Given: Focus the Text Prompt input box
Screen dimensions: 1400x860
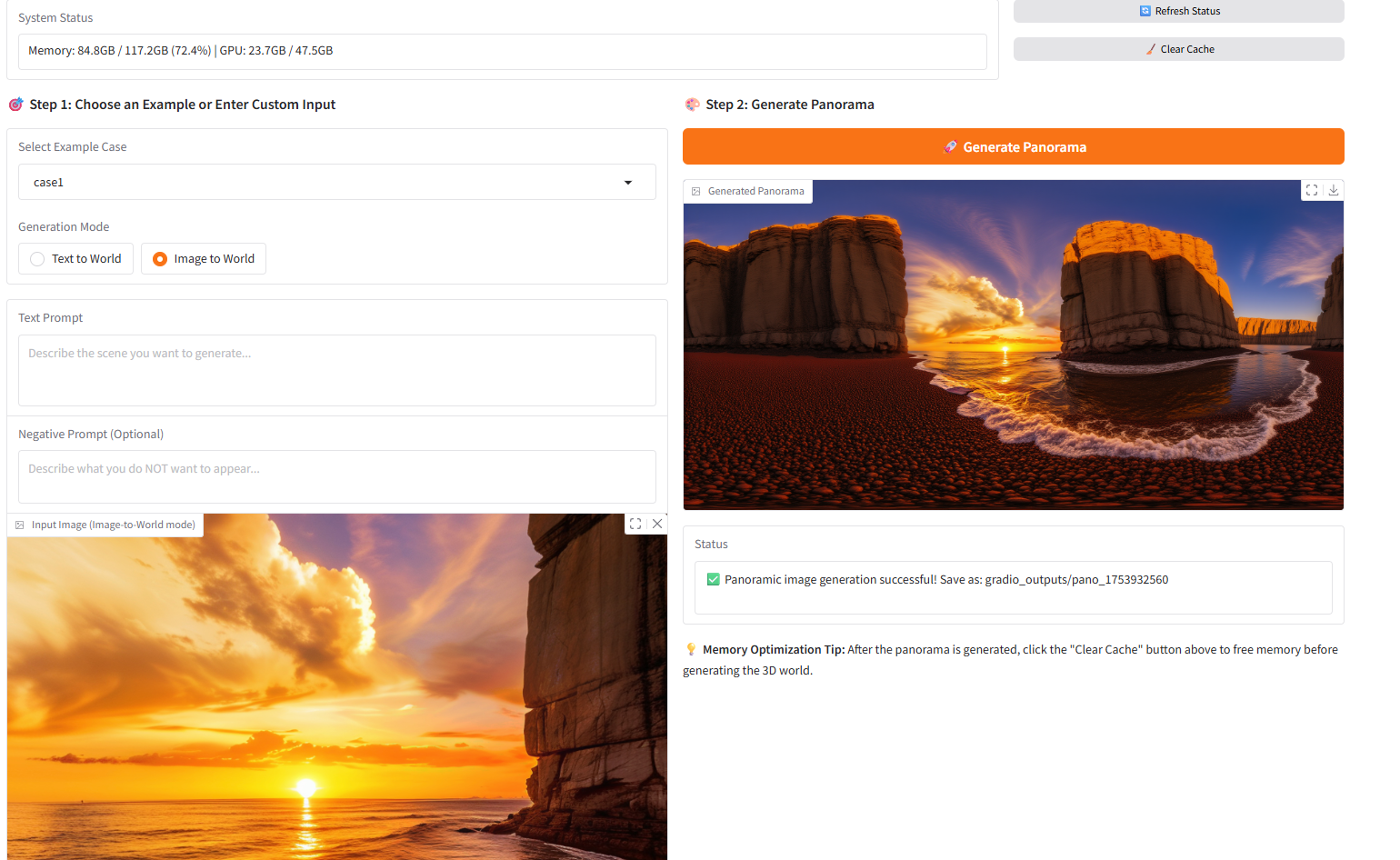Looking at the screenshot, I should click(x=336, y=370).
